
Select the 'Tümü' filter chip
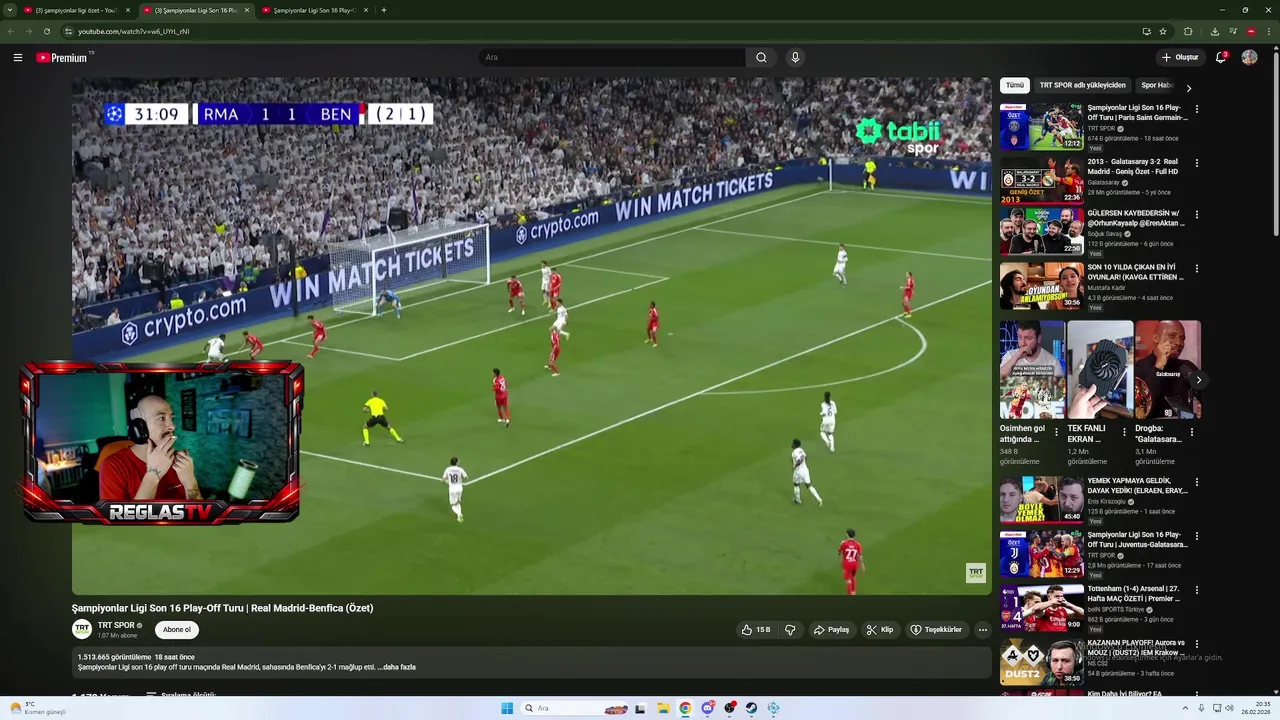point(1015,85)
